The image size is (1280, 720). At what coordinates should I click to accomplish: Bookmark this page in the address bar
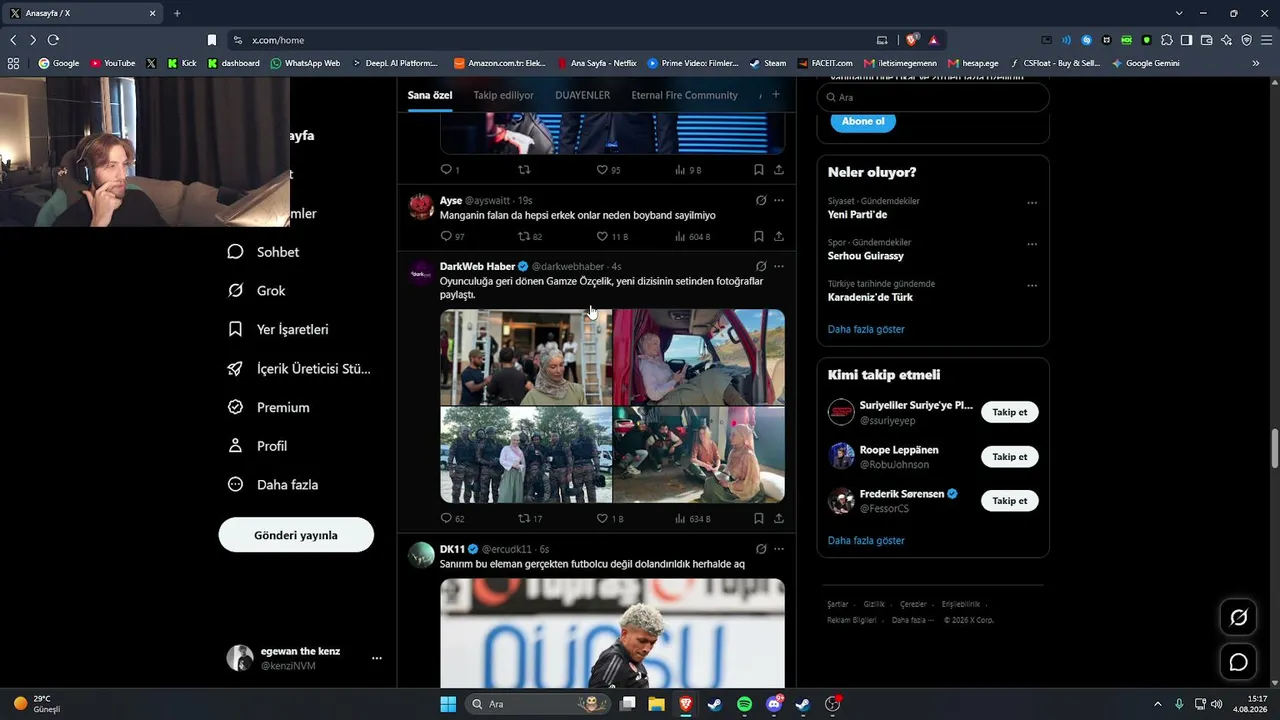tap(212, 40)
